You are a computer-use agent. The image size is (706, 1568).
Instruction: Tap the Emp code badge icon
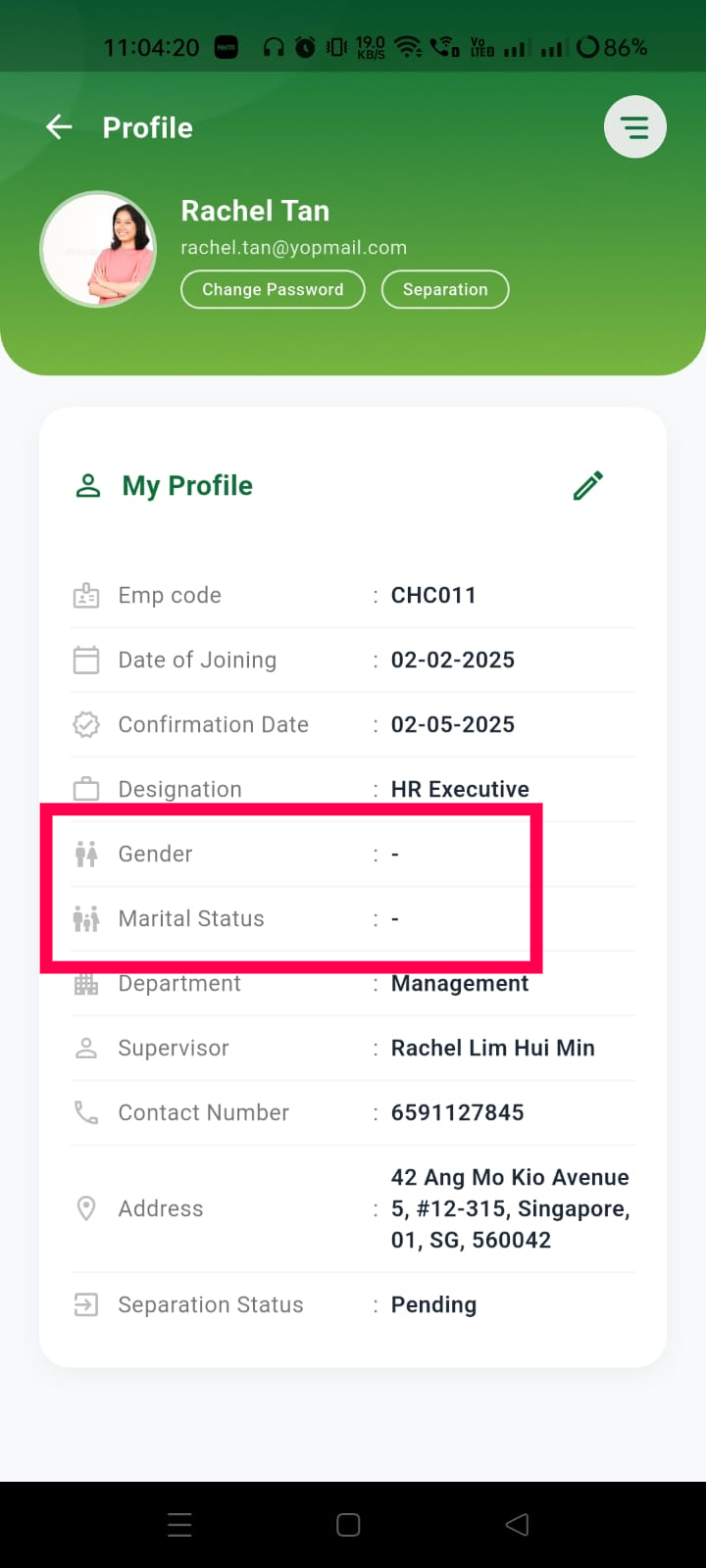coord(86,595)
